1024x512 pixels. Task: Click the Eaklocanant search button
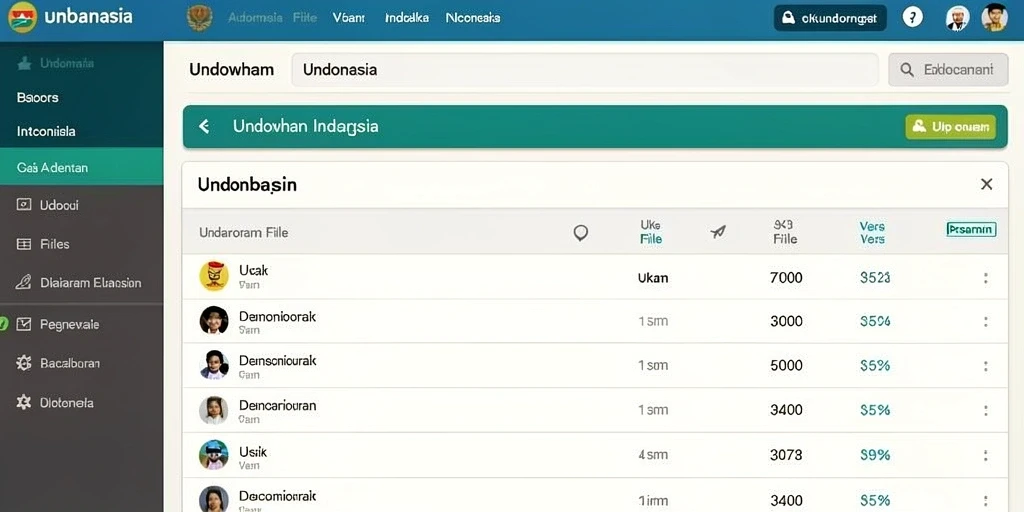[948, 69]
